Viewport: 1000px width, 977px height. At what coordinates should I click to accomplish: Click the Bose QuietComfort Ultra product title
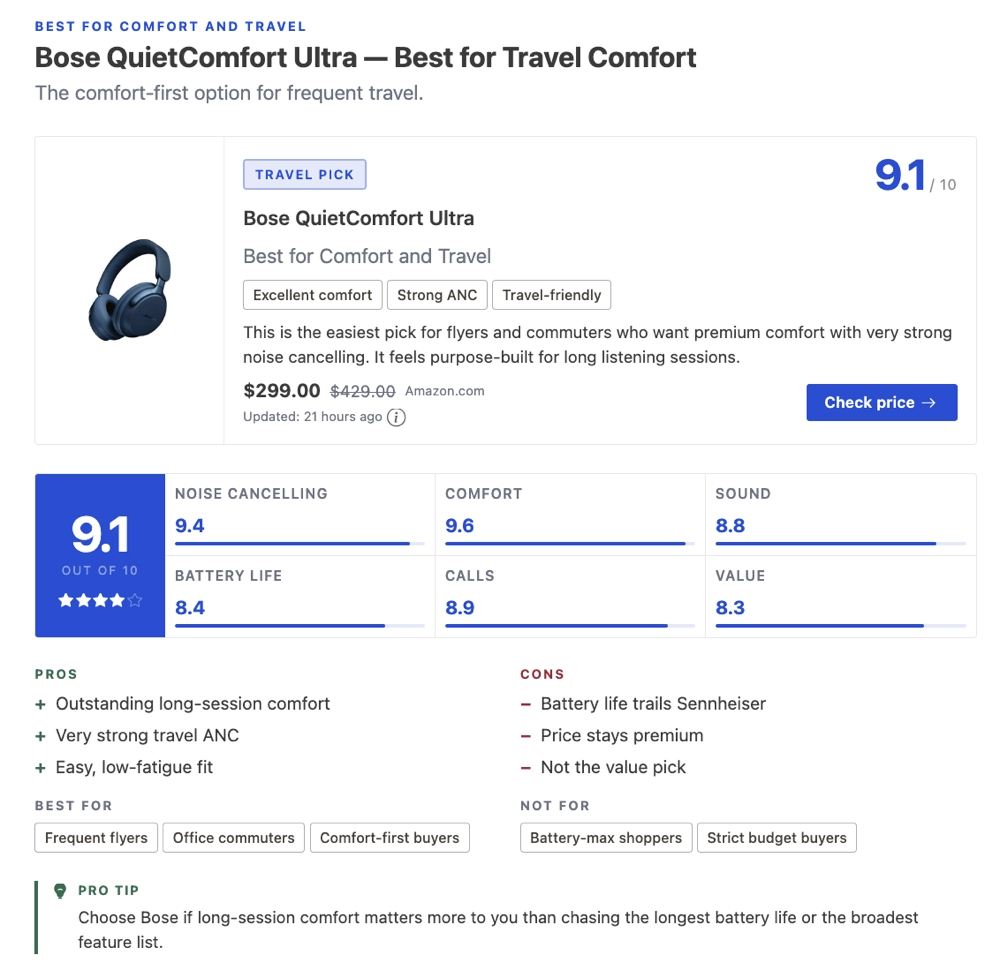[358, 219]
